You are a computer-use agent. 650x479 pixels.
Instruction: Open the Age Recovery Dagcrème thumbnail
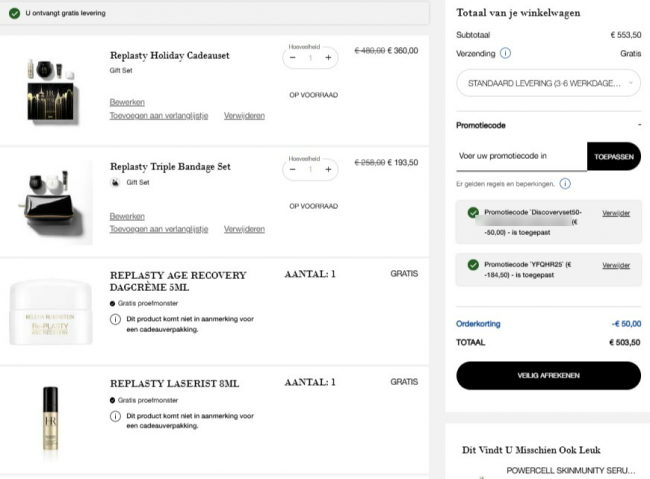tap(51, 312)
